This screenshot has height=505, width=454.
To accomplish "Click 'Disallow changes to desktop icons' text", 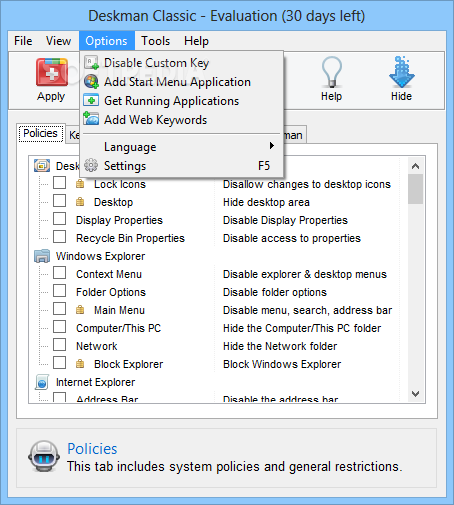I will coord(307,184).
